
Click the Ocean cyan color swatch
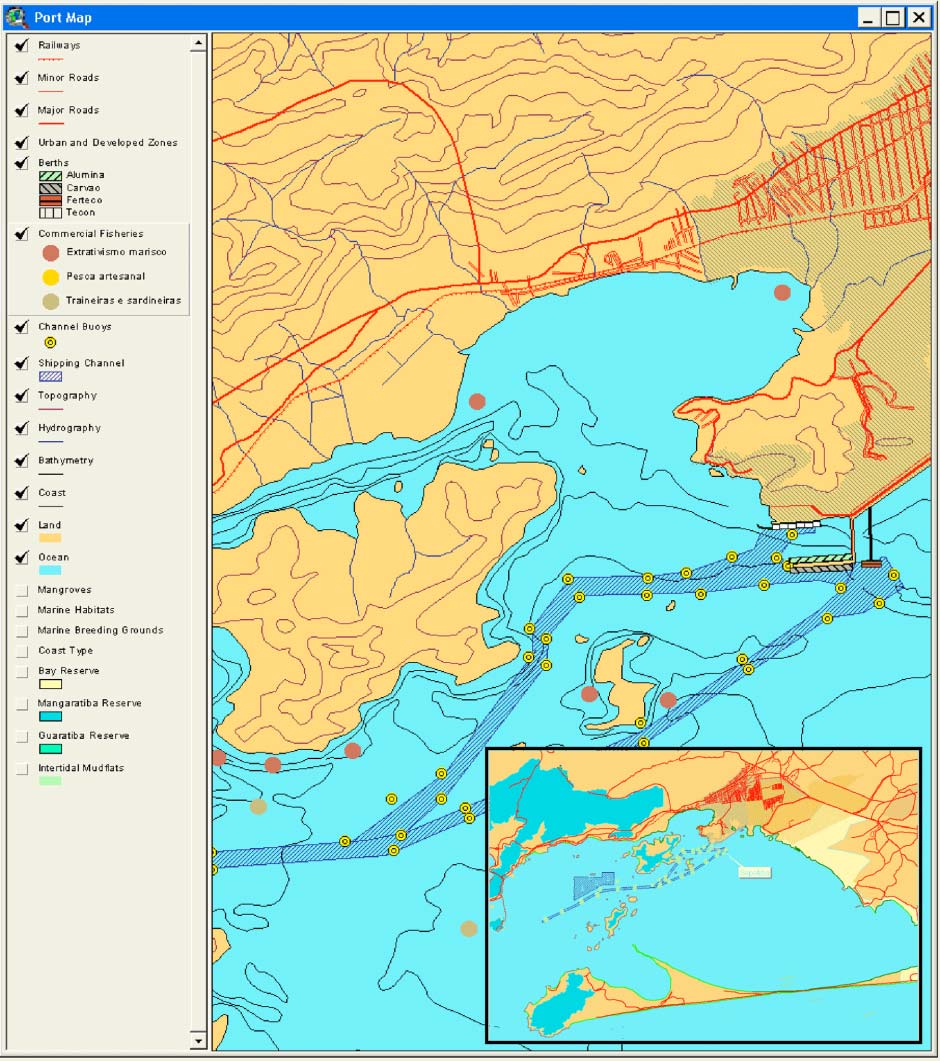[50, 571]
